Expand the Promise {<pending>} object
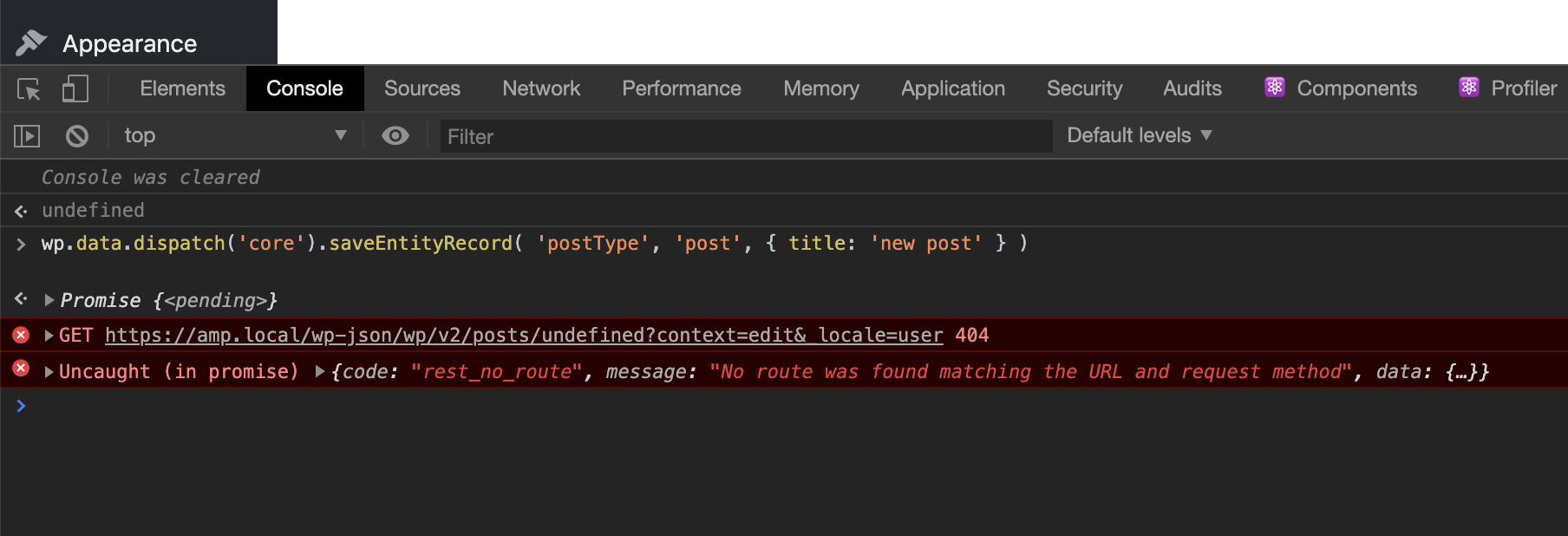The height and width of the screenshot is (536, 1568). pos(49,300)
